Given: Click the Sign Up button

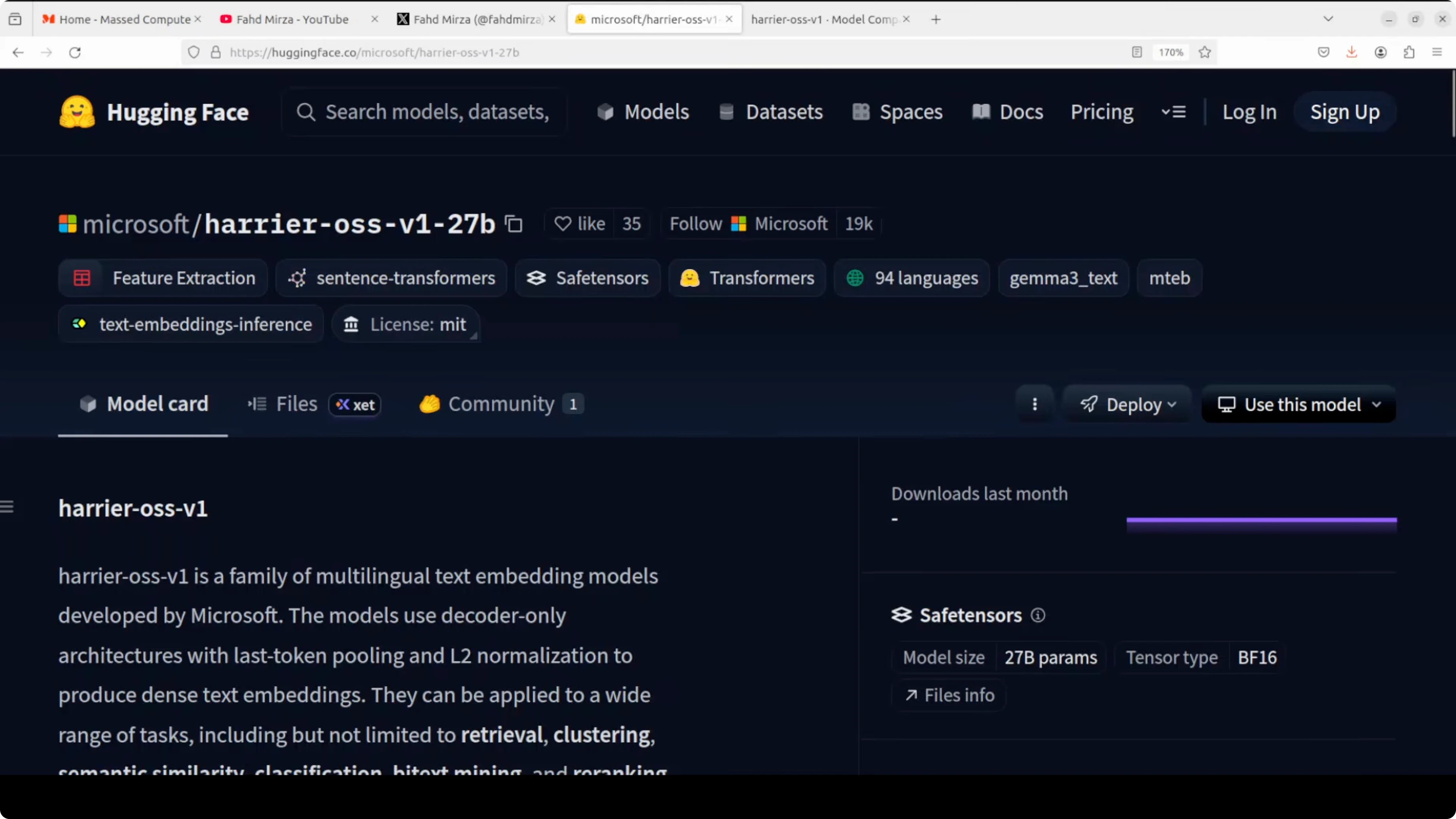Looking at the screenshot, I should [1345, 112].
